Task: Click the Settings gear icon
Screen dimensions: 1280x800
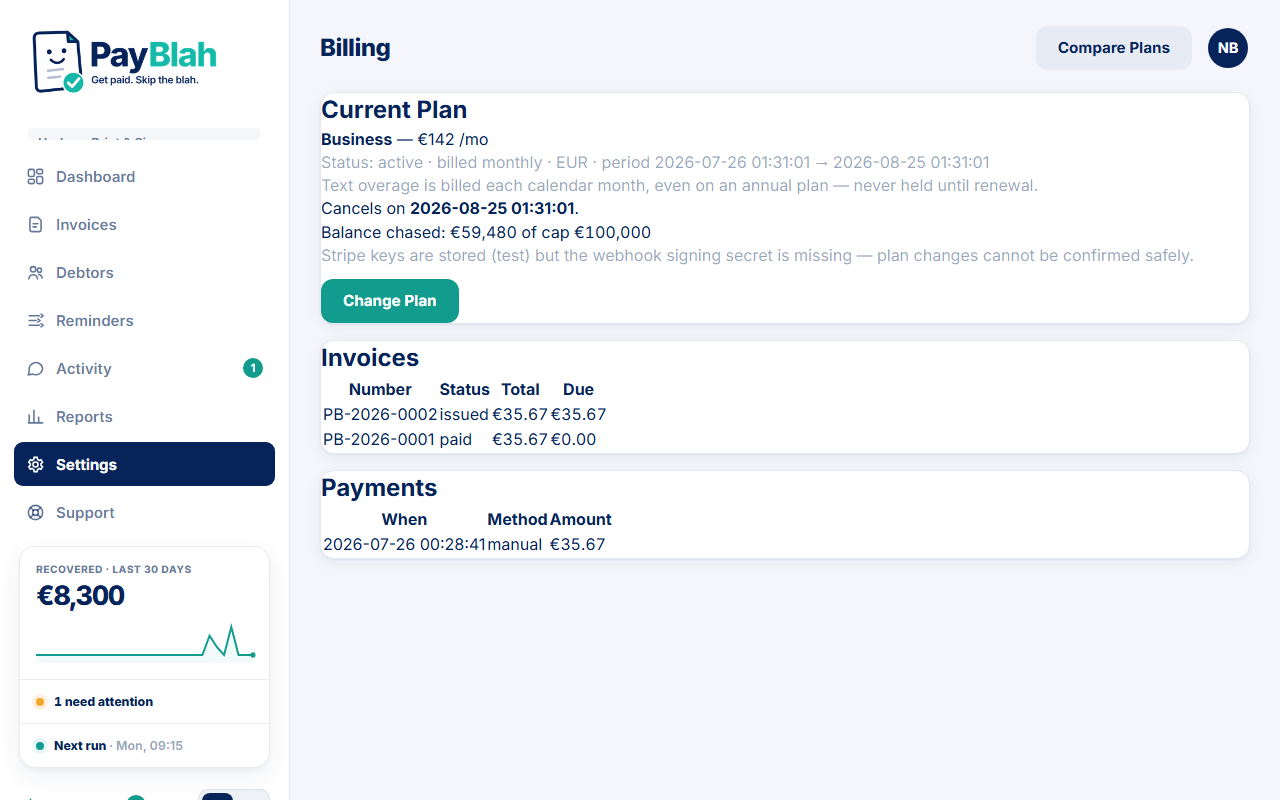Action: point(36,465)
